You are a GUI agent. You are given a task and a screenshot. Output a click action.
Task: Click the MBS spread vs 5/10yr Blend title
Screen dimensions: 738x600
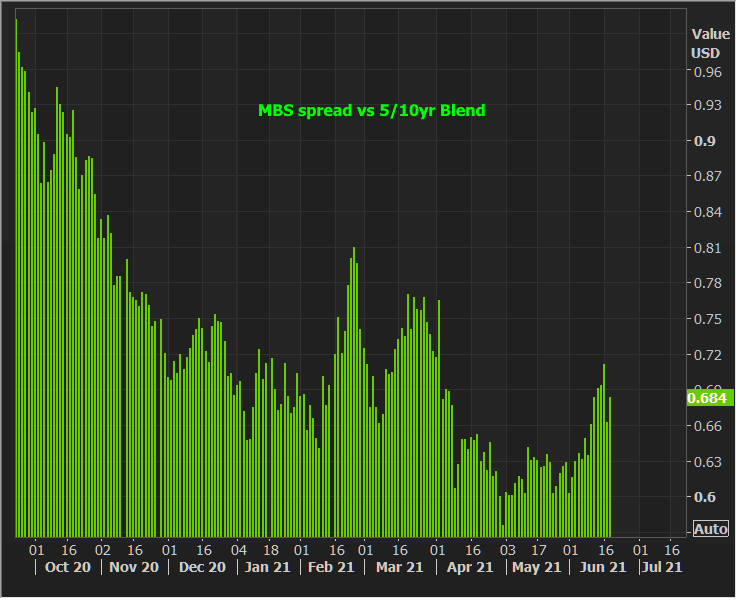[x=372, y=110]
